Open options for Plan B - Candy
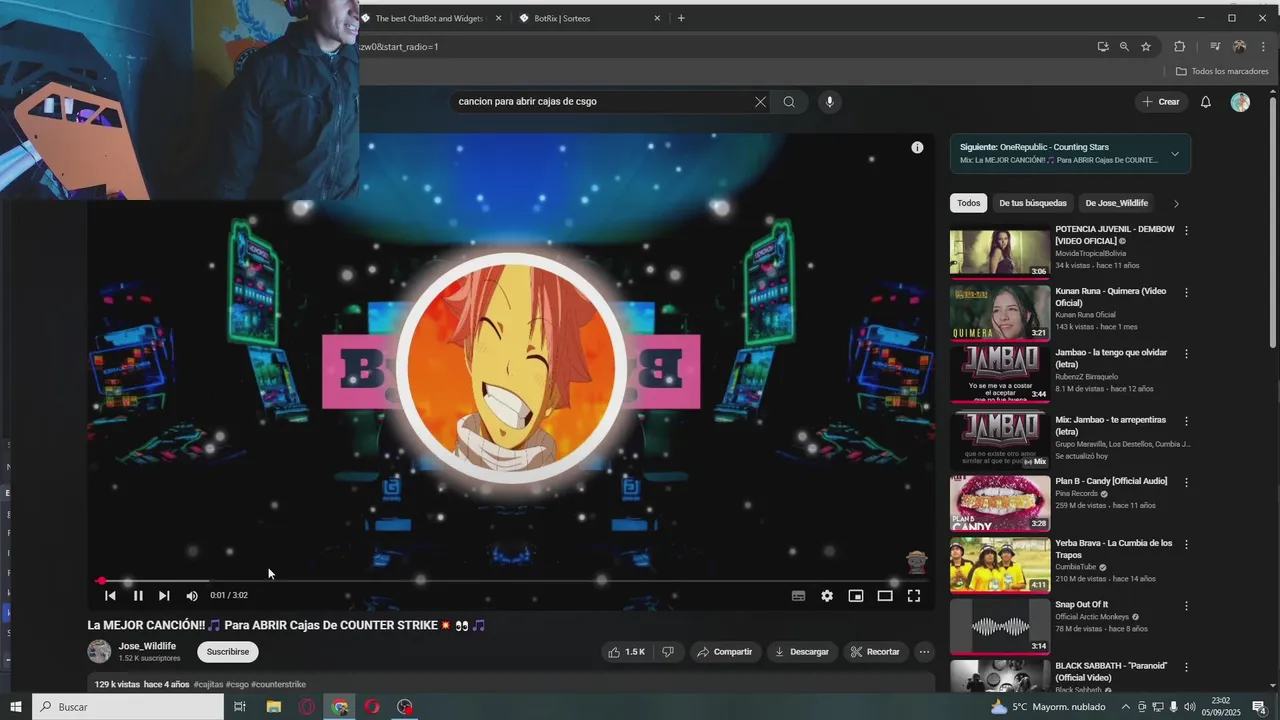 tap(1187, 482)
